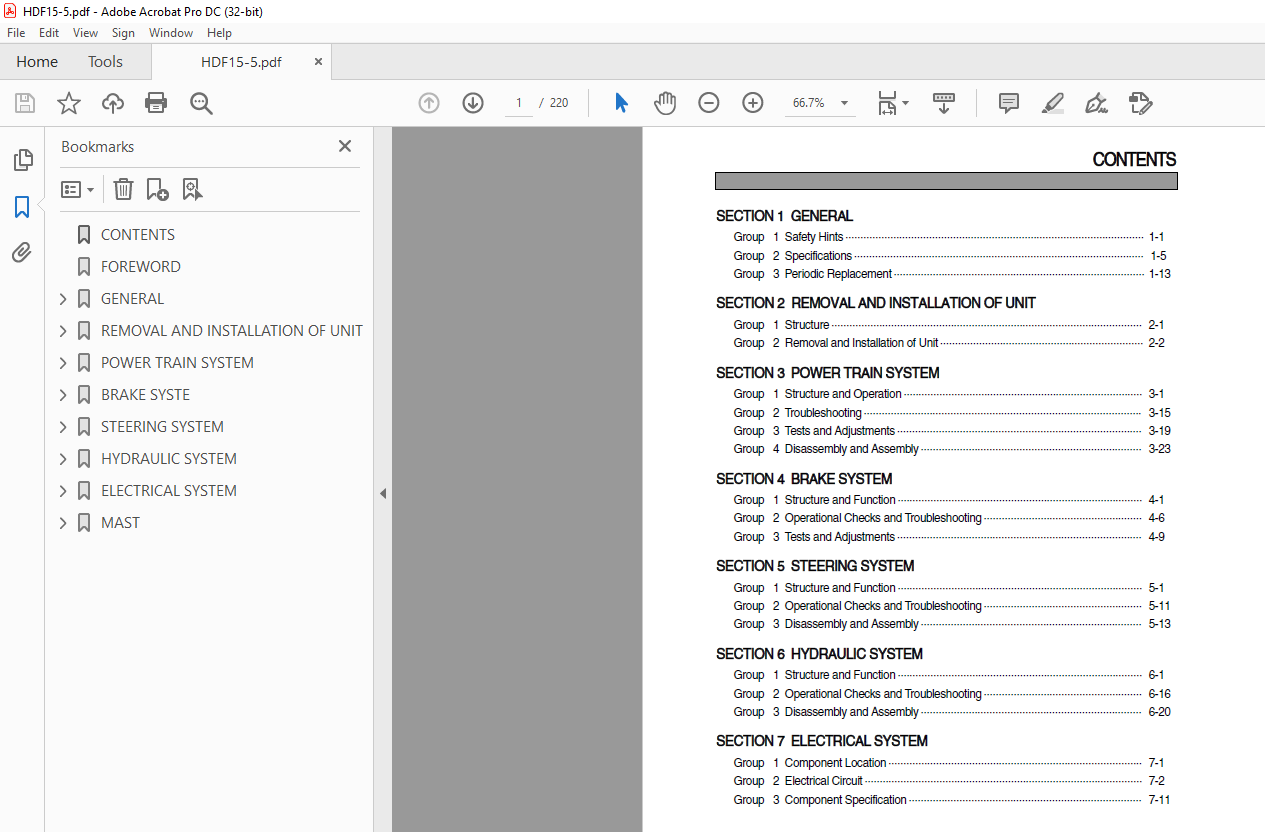
Task: Go to previous page arrow
Action: 429,103
